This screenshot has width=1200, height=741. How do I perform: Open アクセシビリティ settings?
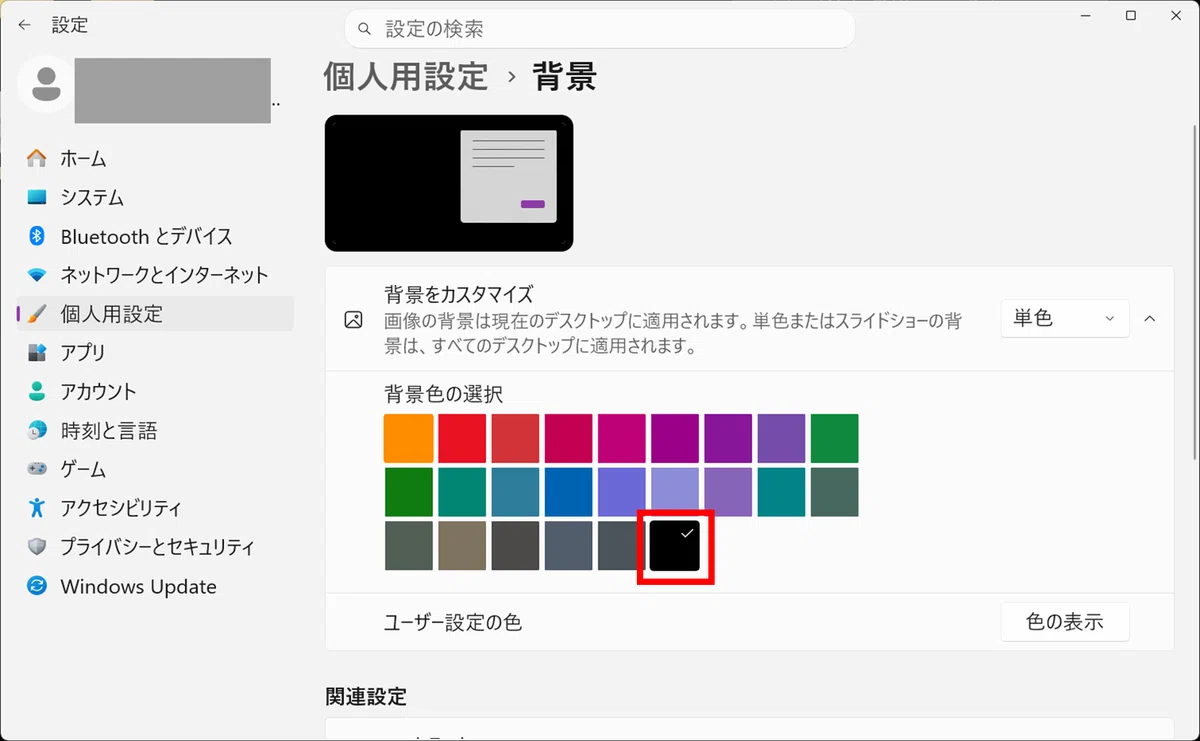tap(155, 508)
